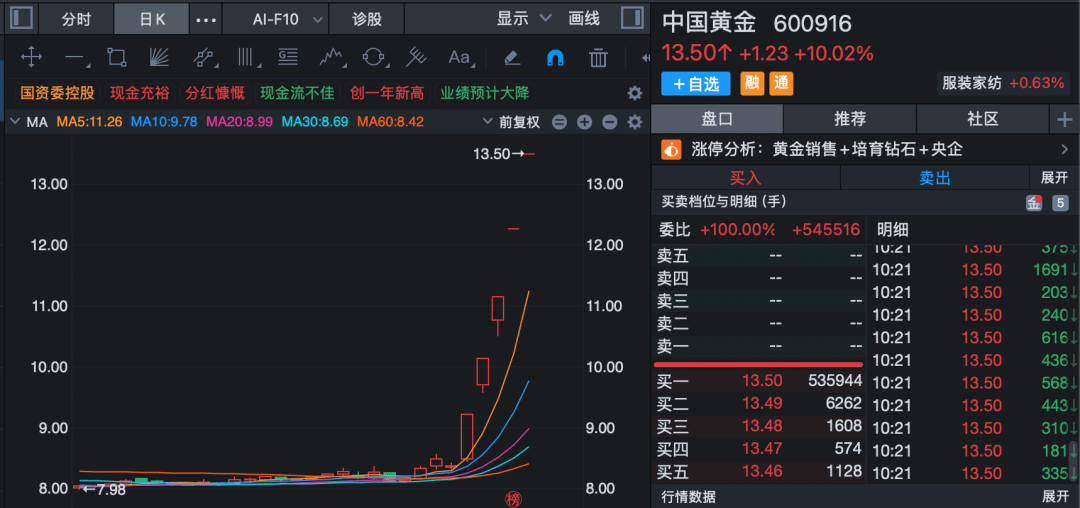Click the plus zoom in icon

point(584,123)
